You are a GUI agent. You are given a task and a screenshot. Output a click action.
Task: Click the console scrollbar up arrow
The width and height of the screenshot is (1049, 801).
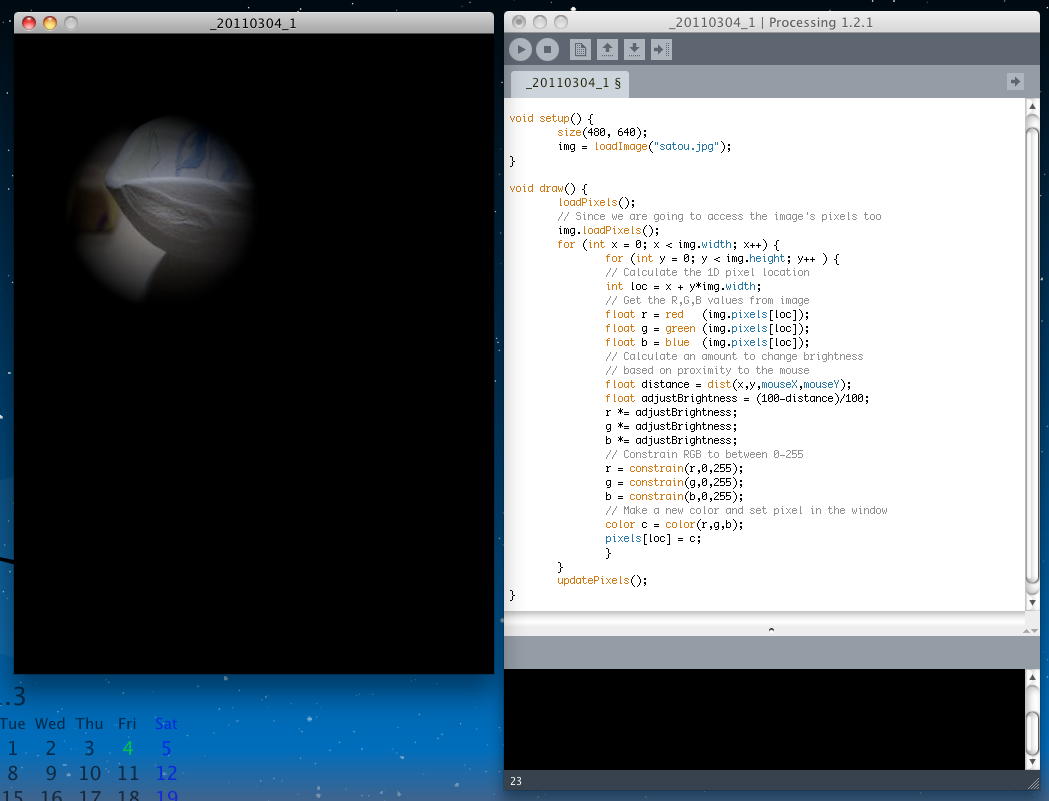point(1033,679)
